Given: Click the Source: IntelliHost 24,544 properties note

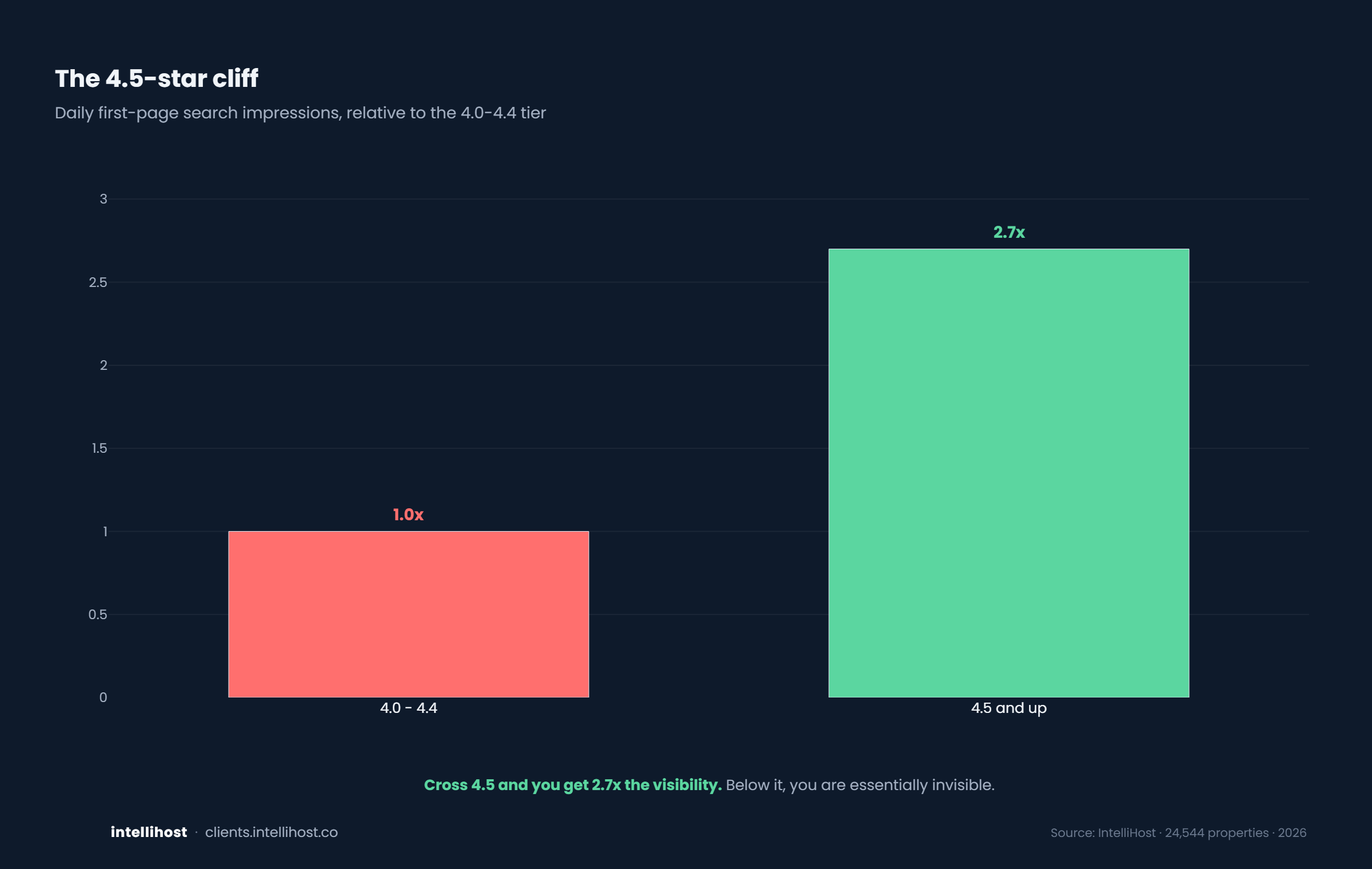Looking at the screenshot, I should [x=1178, y=832].
